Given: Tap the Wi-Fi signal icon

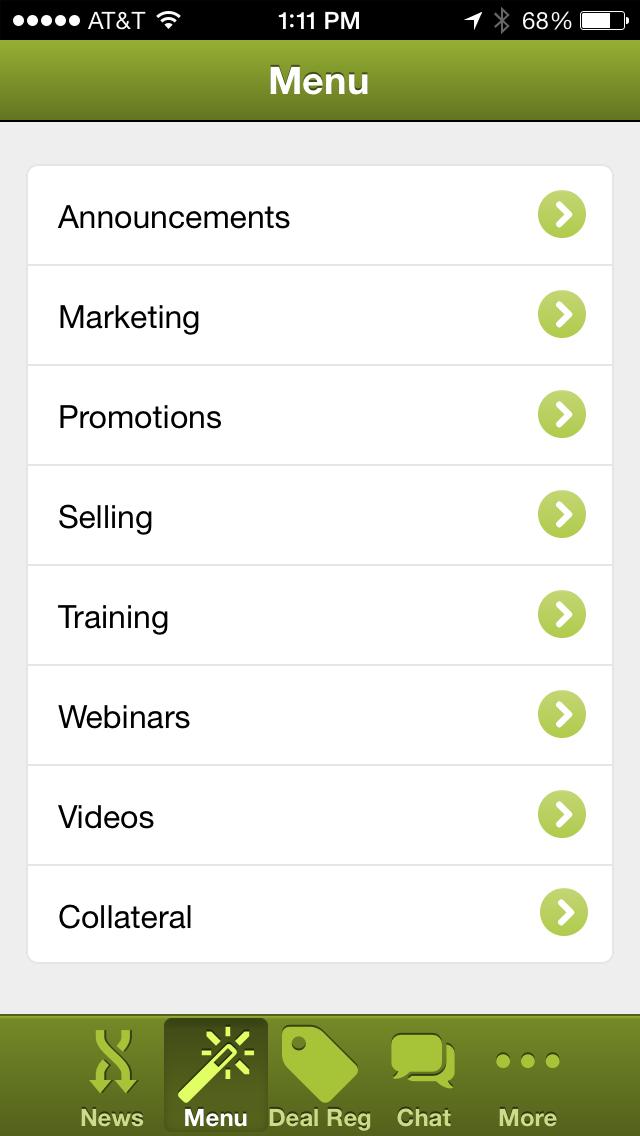Looking at the screenshot, I should coord(168,20).
